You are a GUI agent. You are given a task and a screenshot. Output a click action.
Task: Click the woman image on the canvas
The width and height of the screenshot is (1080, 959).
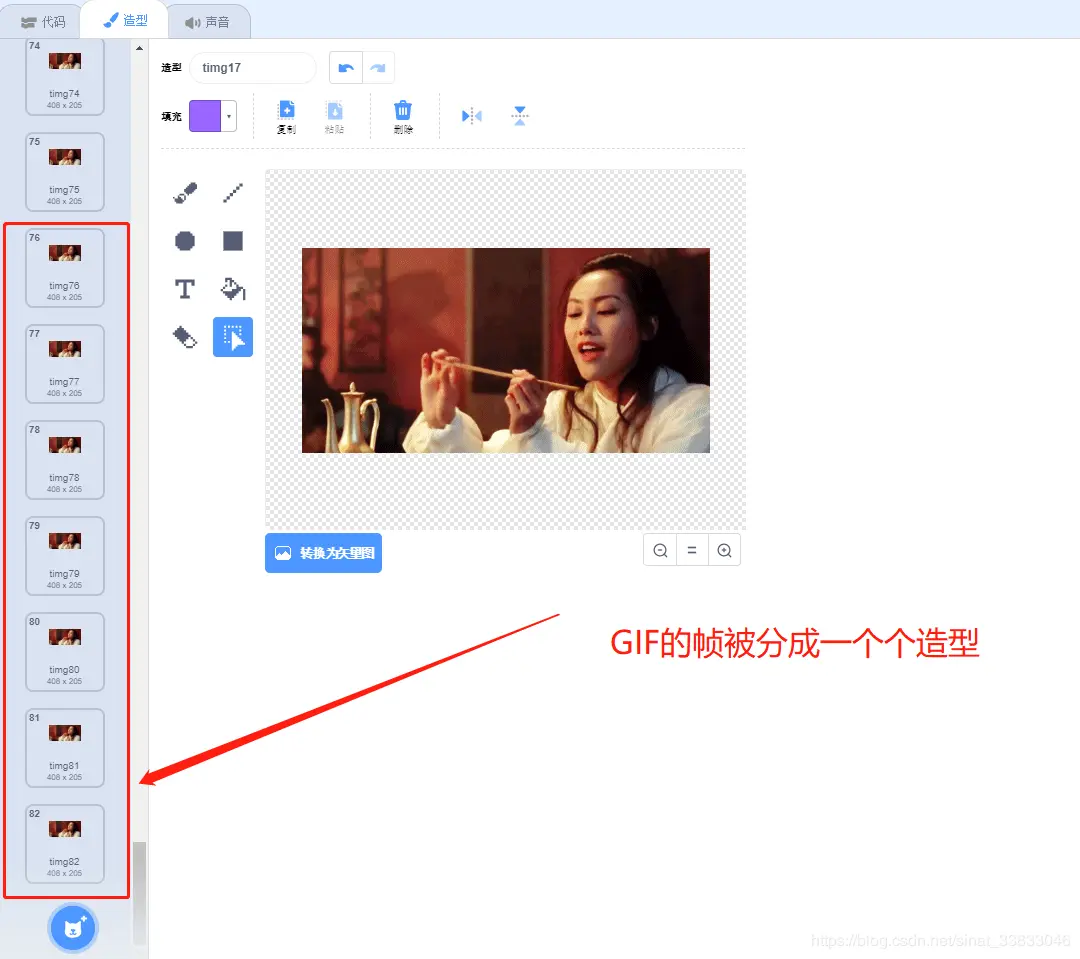[x=506, y=350]
